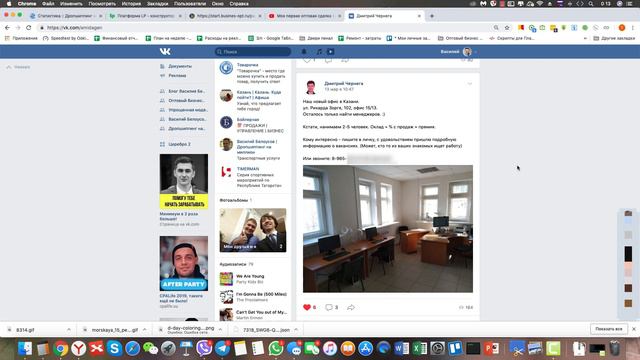Reload the page in Chrome
The width and height of the screenshot is (640, 360).
tap(29, 28)
